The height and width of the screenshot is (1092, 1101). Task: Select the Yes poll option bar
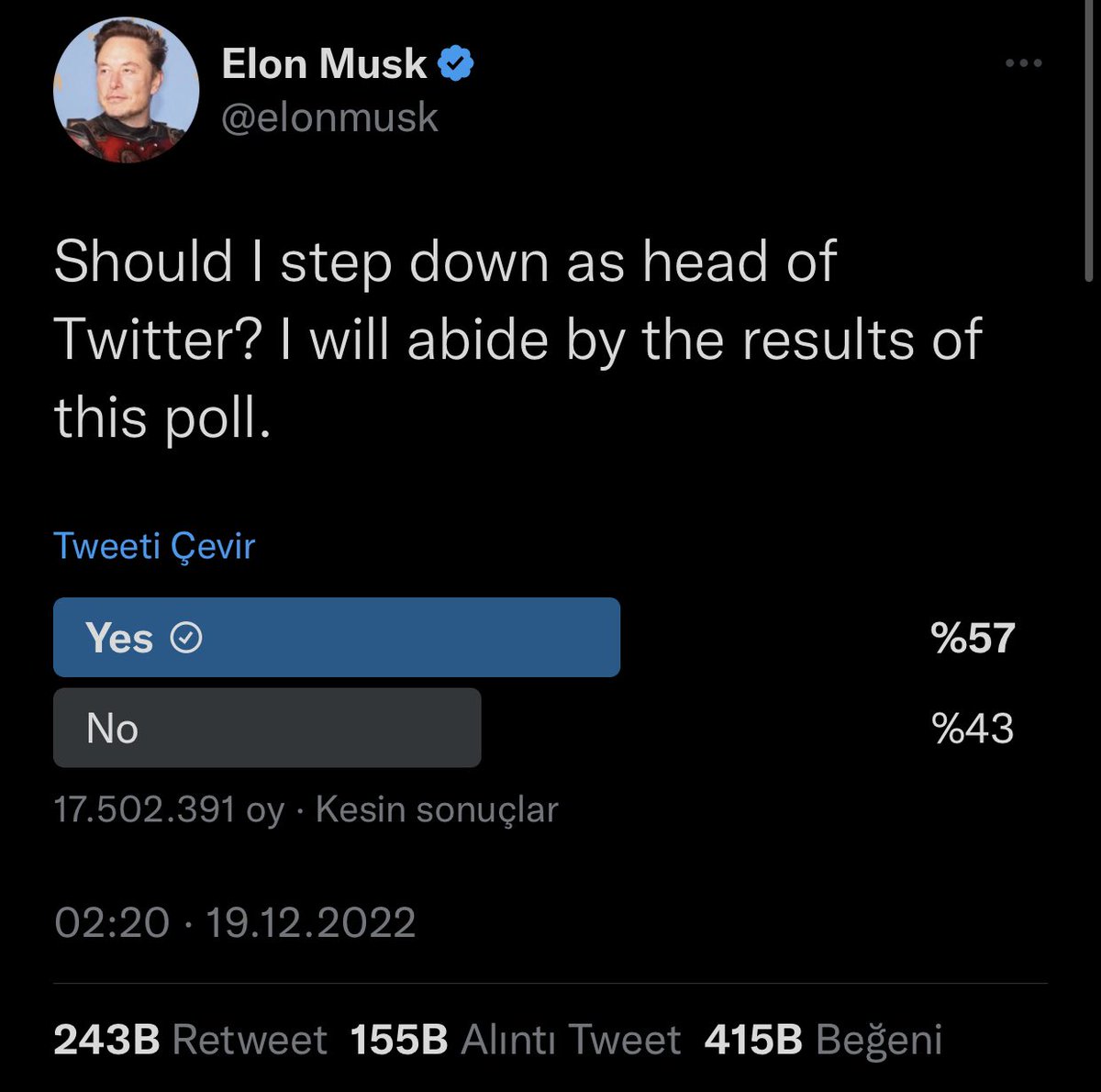point(337,637)
